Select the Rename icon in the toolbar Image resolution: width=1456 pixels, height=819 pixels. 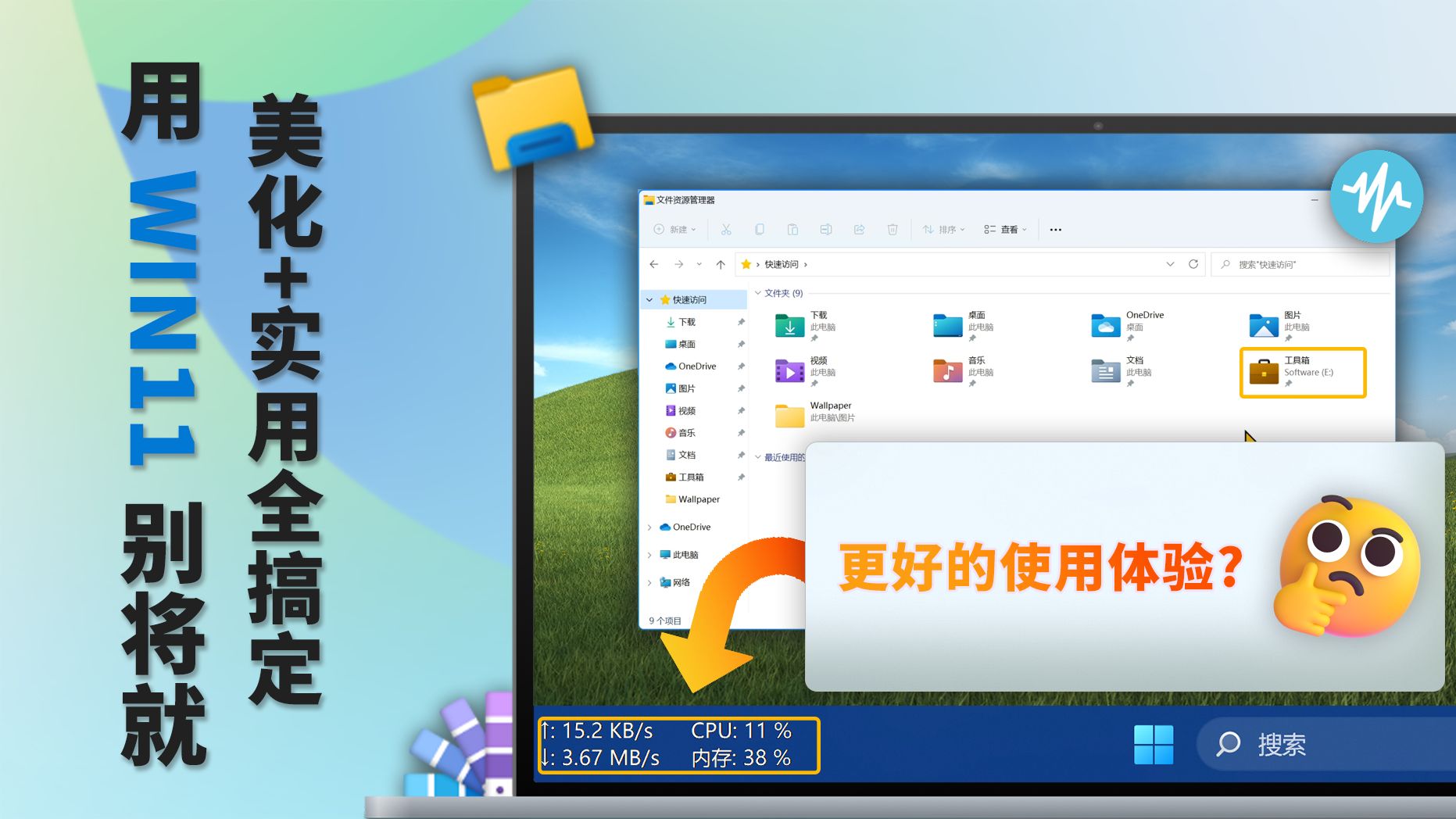pyautogui.click(x=827, y=229)
